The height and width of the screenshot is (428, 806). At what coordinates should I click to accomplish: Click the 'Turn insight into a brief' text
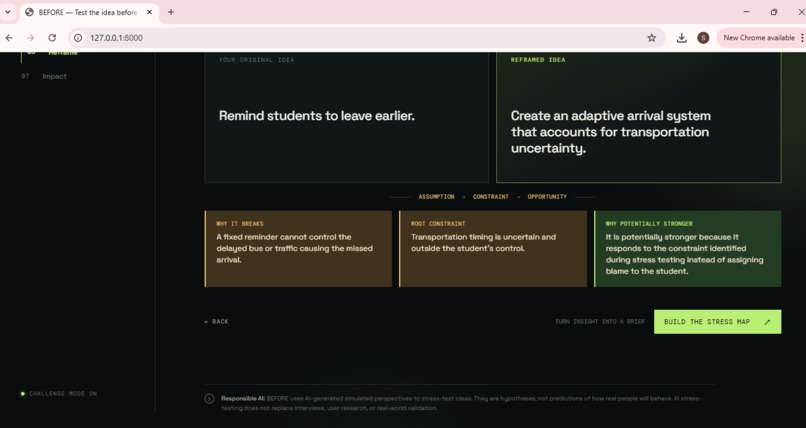(x=599, y=322)
